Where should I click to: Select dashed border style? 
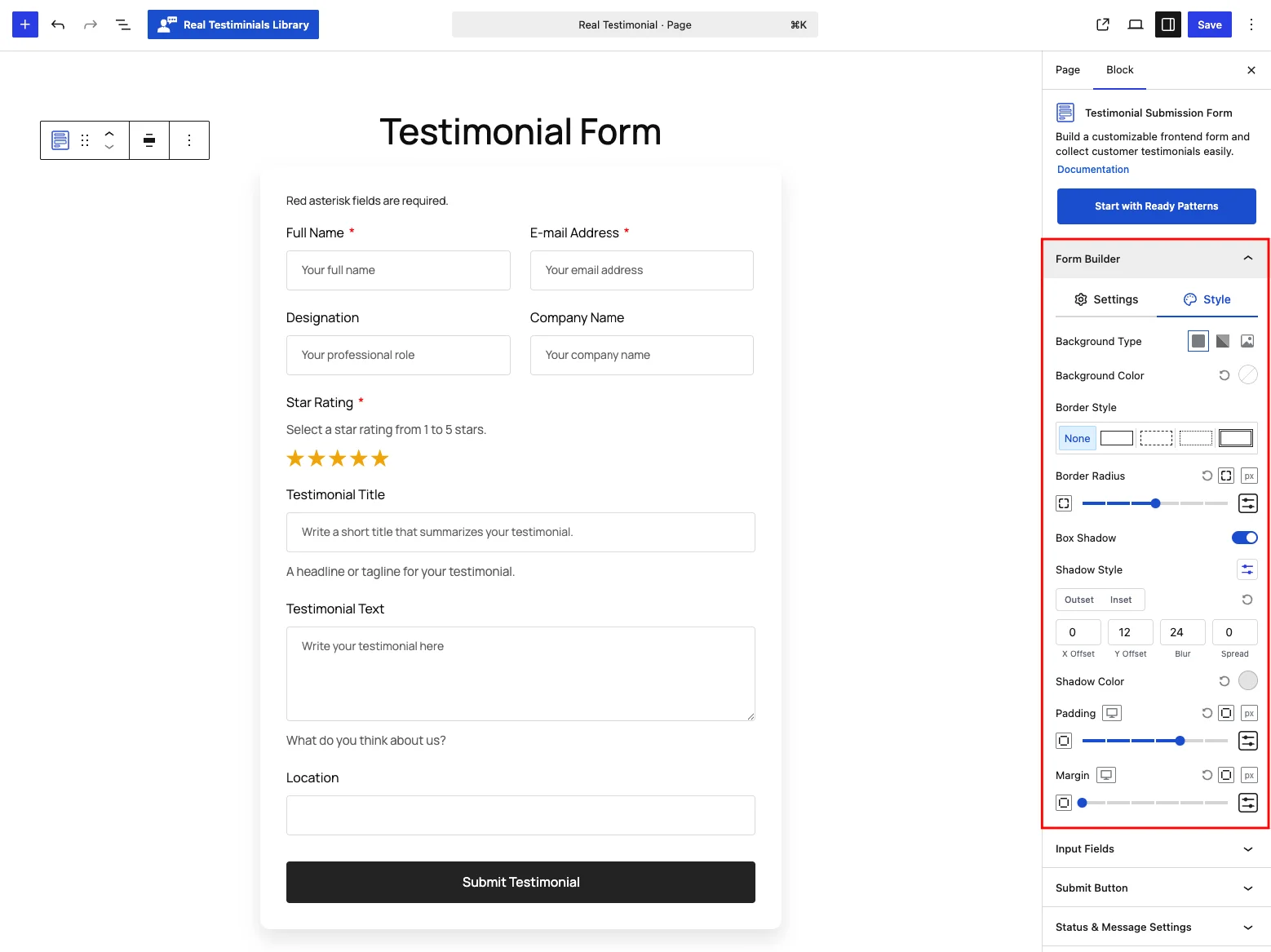pos(1156,438)
